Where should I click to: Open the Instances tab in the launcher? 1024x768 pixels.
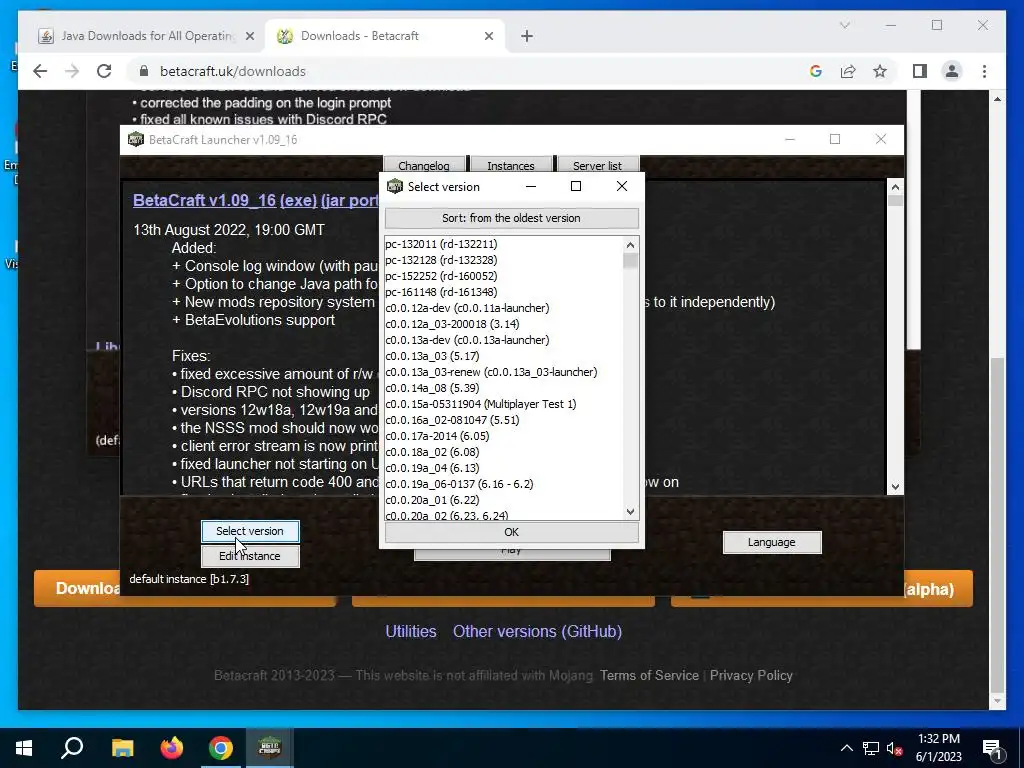[511, 165]
